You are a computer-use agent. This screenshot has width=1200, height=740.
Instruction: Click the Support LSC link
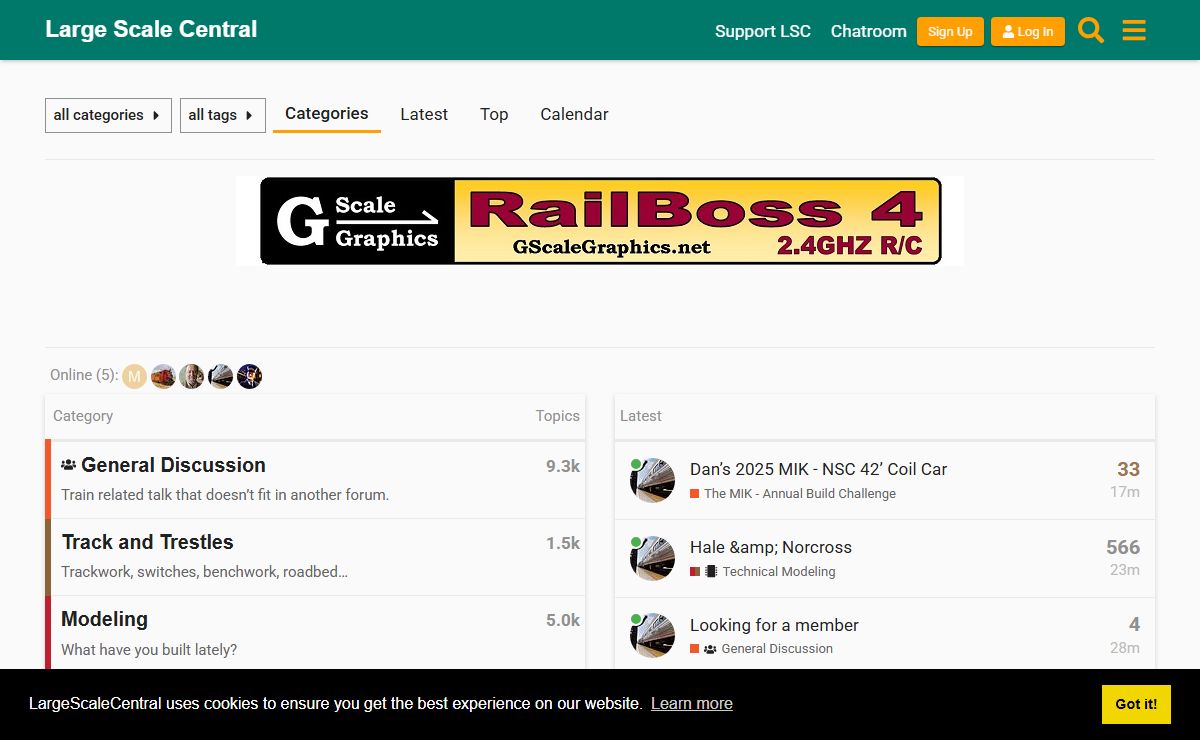tap(763, 31)
